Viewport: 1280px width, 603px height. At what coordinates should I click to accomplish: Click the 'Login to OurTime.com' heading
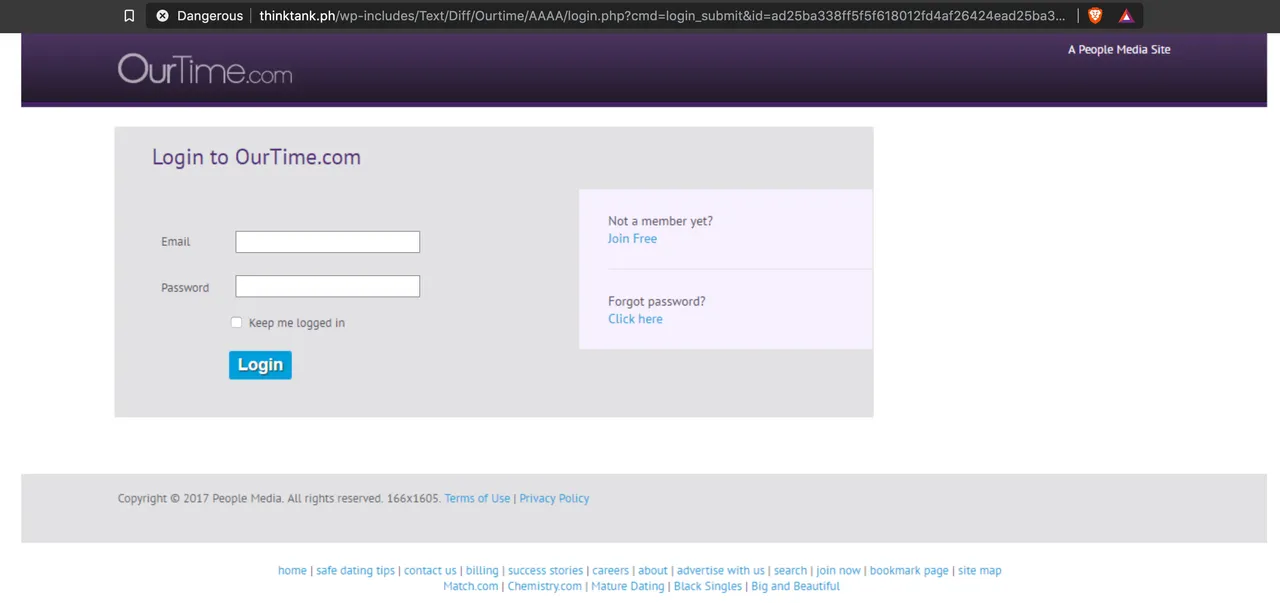point(256,157)
